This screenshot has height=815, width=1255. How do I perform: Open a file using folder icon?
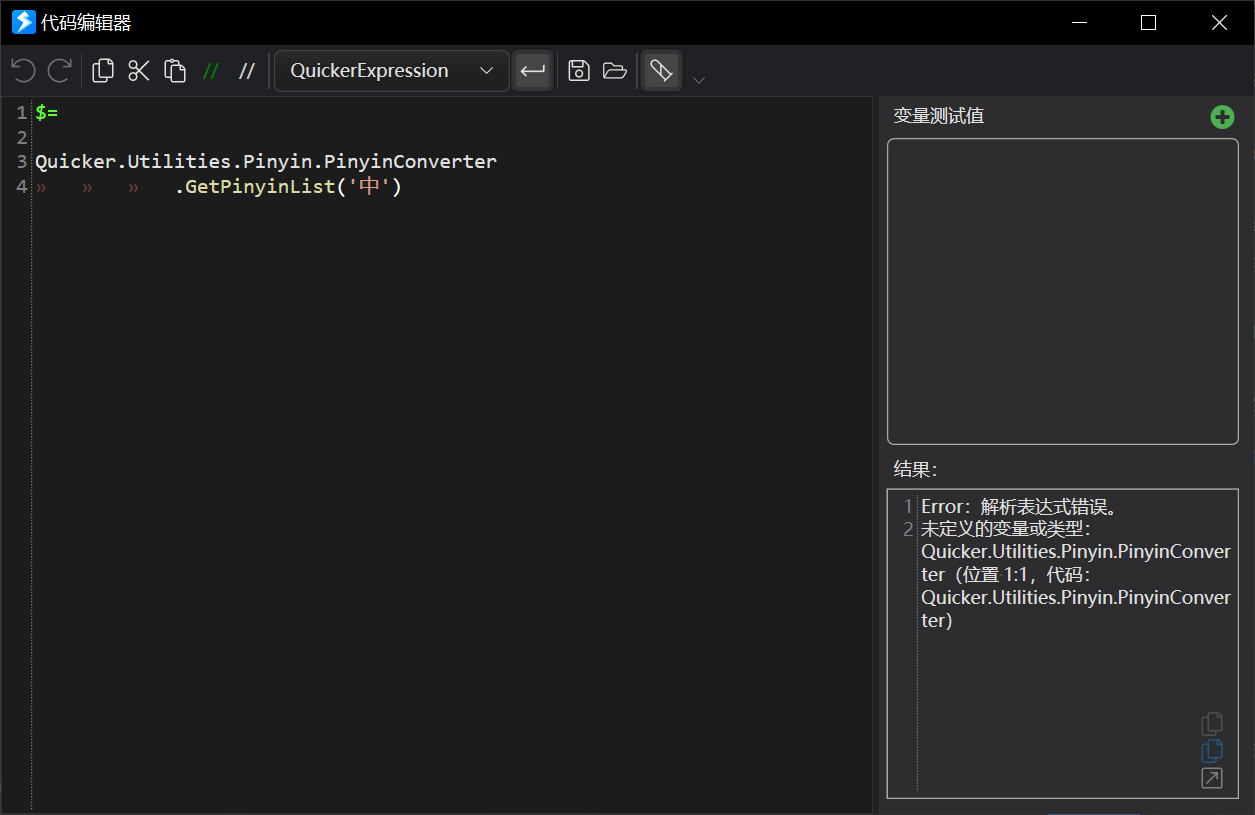coord(615,70)
